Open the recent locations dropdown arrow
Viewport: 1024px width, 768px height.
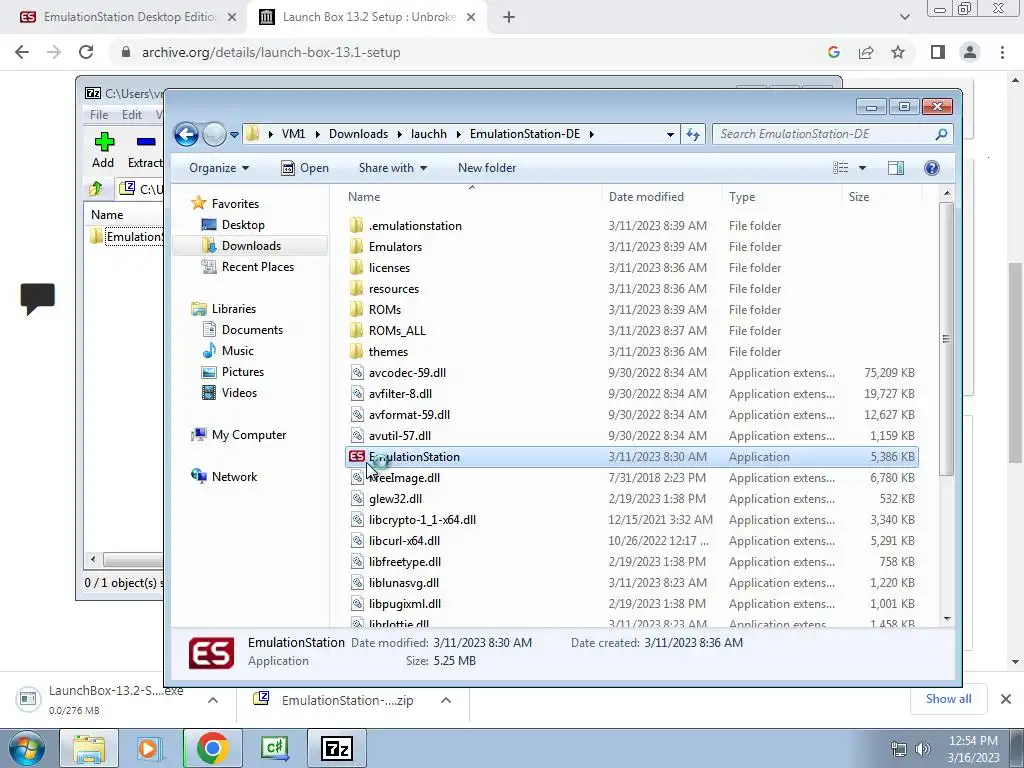tap(234, 135)
